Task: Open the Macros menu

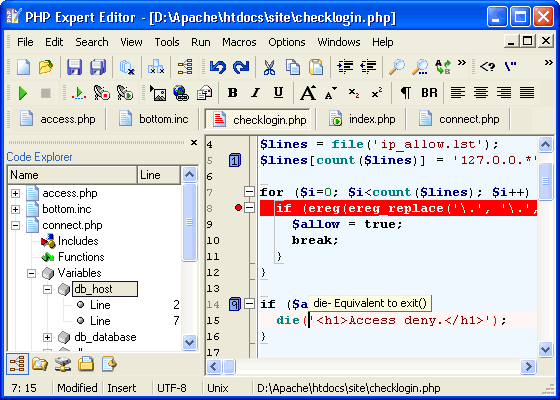Action: [x=239, y=42]
